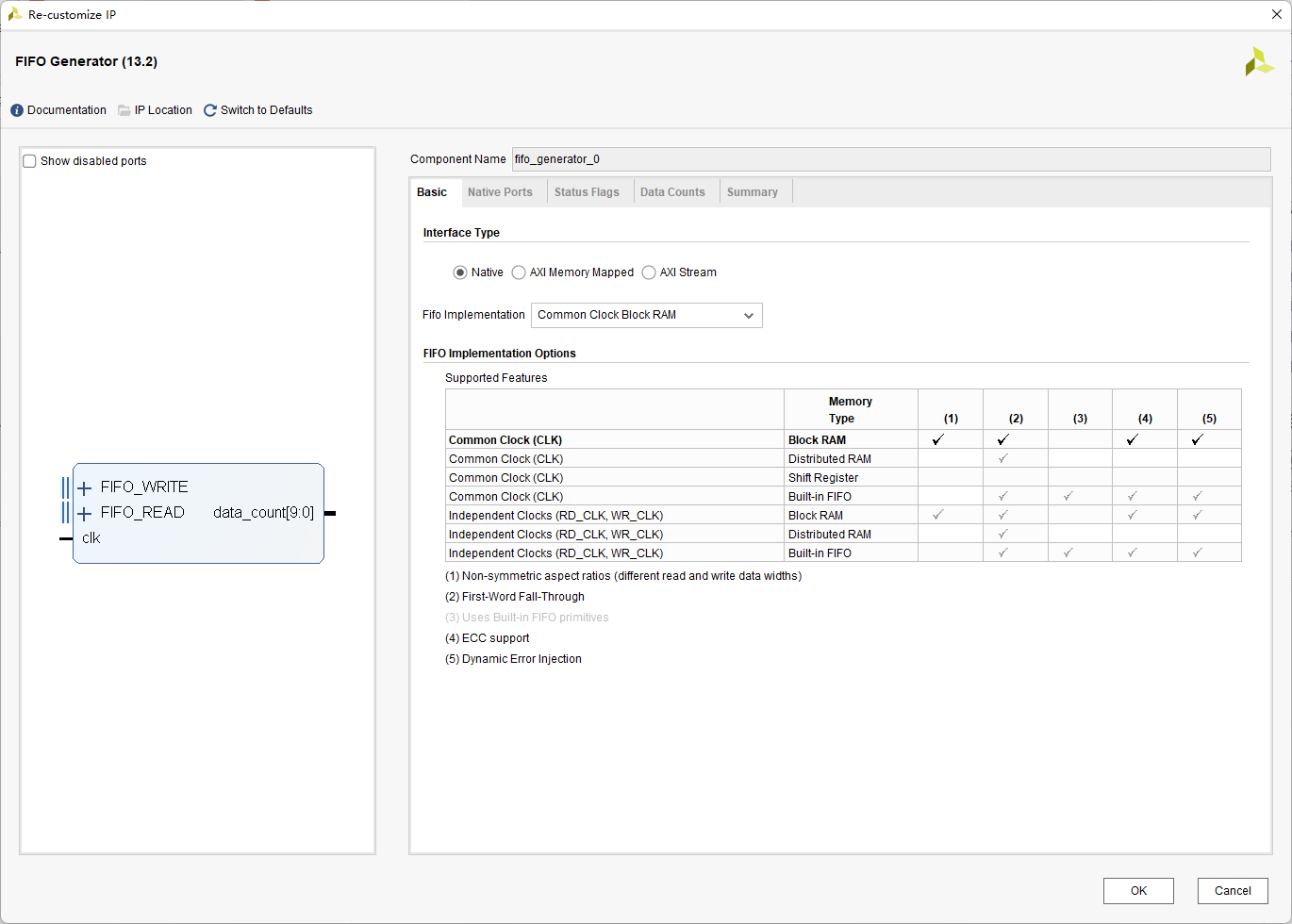
Task: Open the Data Counts tab
Action: tap(672, 192)
